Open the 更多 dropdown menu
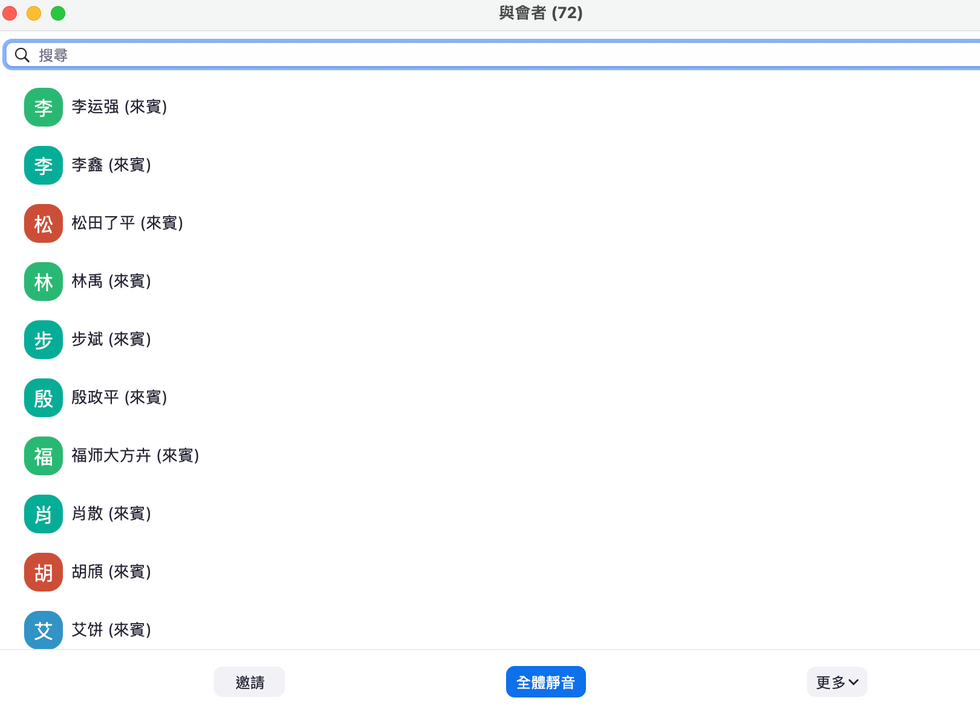 tap(837, 682)
